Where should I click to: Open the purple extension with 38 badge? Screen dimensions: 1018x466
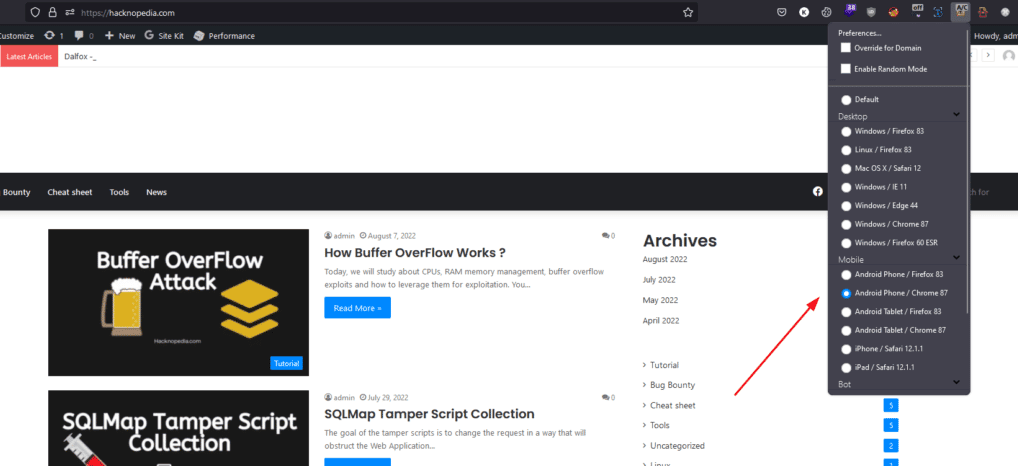849,10
